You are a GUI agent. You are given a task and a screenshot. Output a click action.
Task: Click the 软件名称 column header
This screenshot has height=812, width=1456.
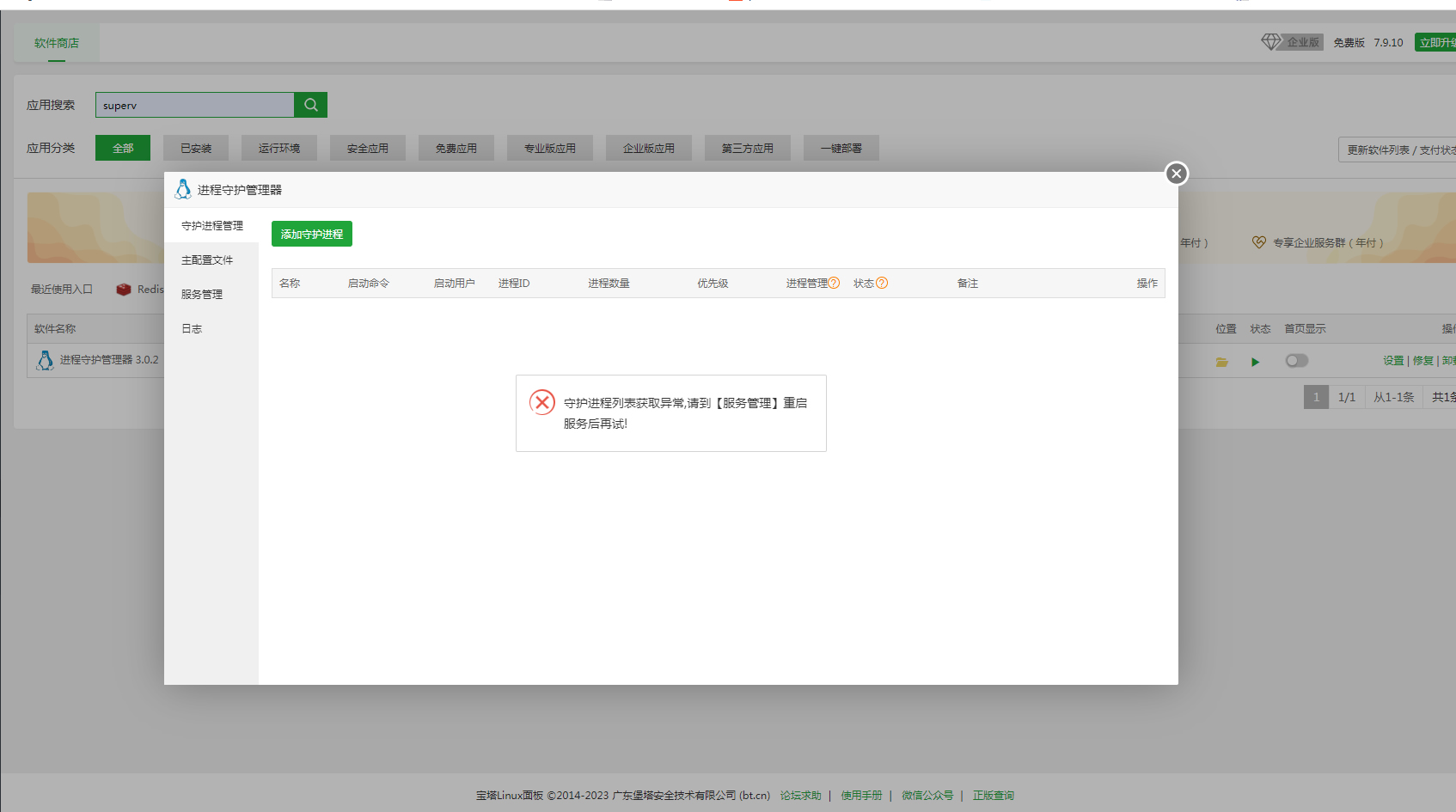(x=55, y=328)
